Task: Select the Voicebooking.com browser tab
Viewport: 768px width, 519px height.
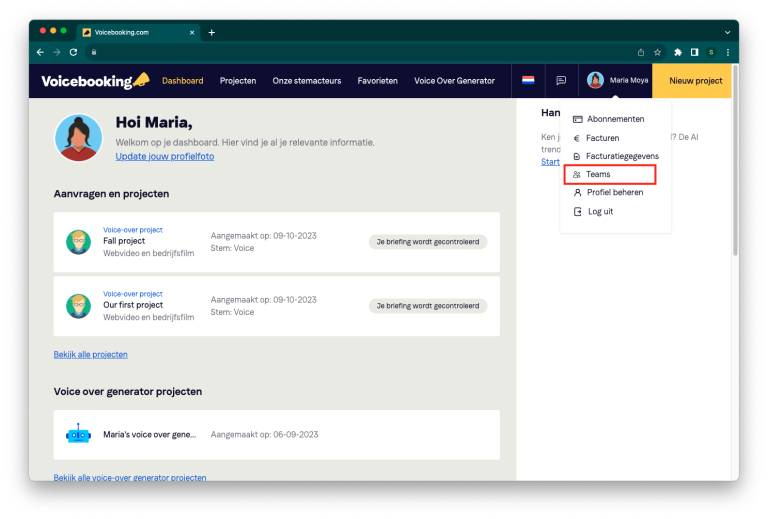Action: [139, 32]
